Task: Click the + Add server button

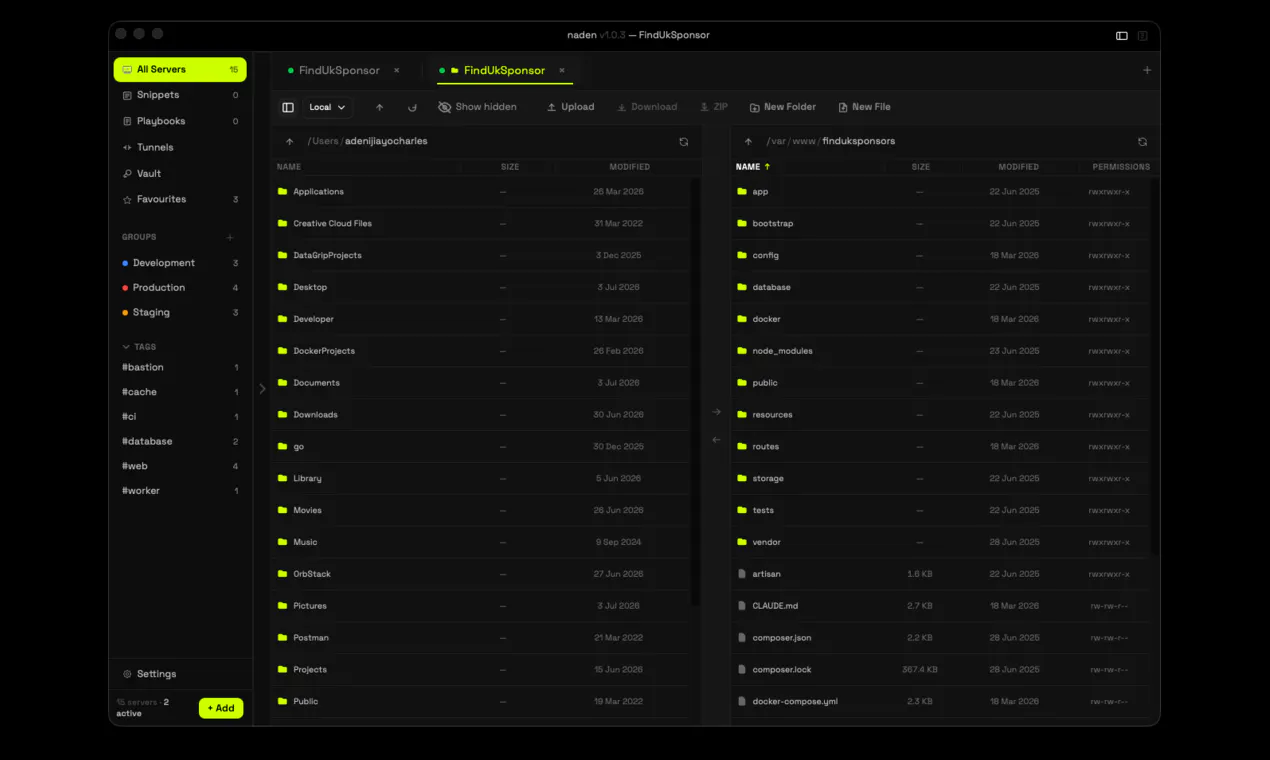Action: point(221,708)
